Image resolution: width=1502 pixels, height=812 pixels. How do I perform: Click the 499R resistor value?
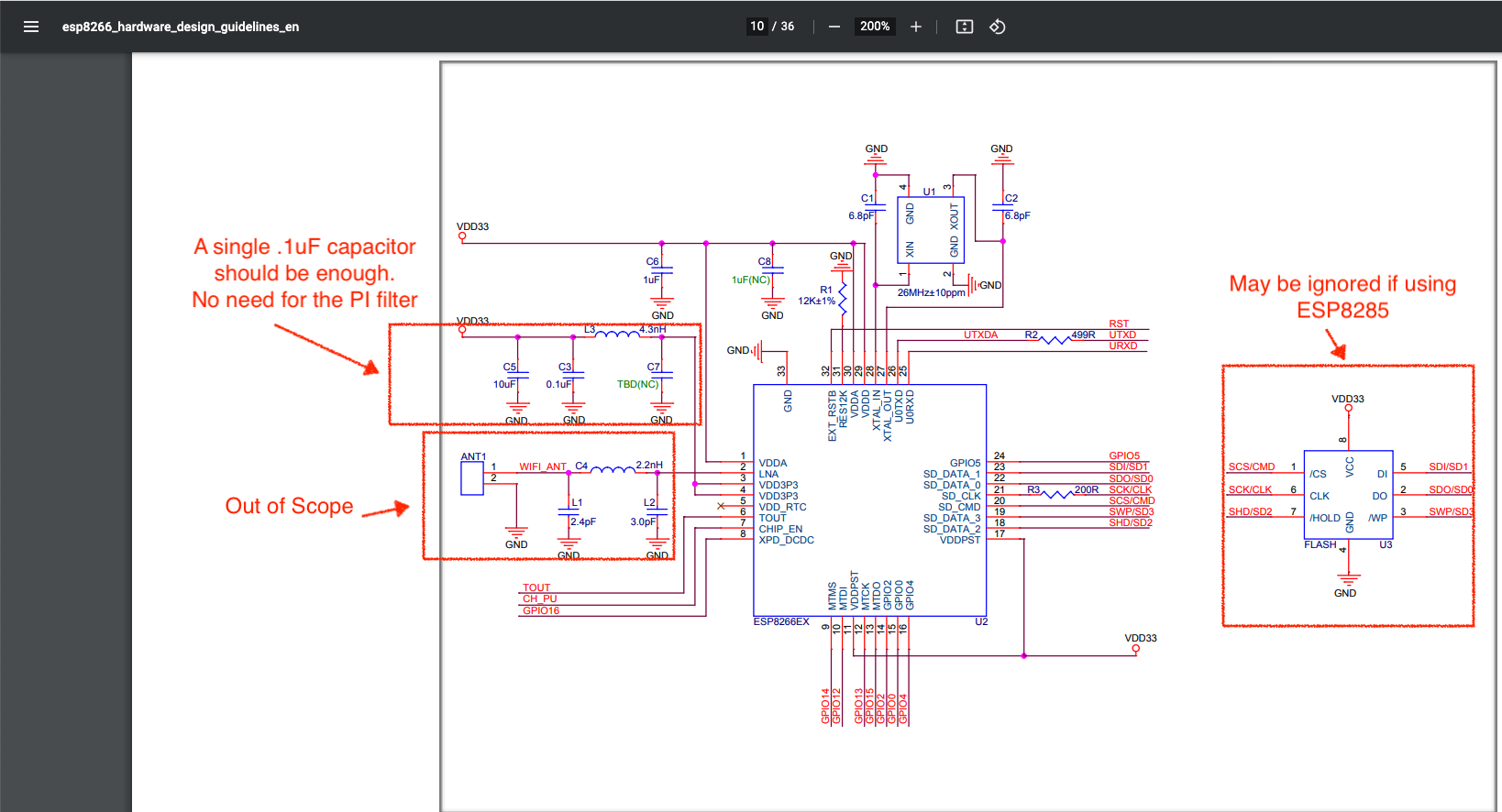tap(1083, 335)
